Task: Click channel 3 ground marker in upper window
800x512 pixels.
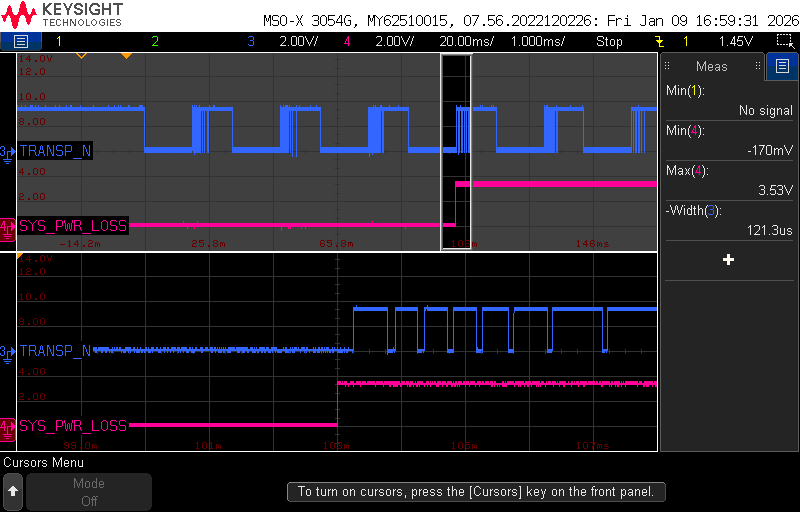Action: point(8,153)
